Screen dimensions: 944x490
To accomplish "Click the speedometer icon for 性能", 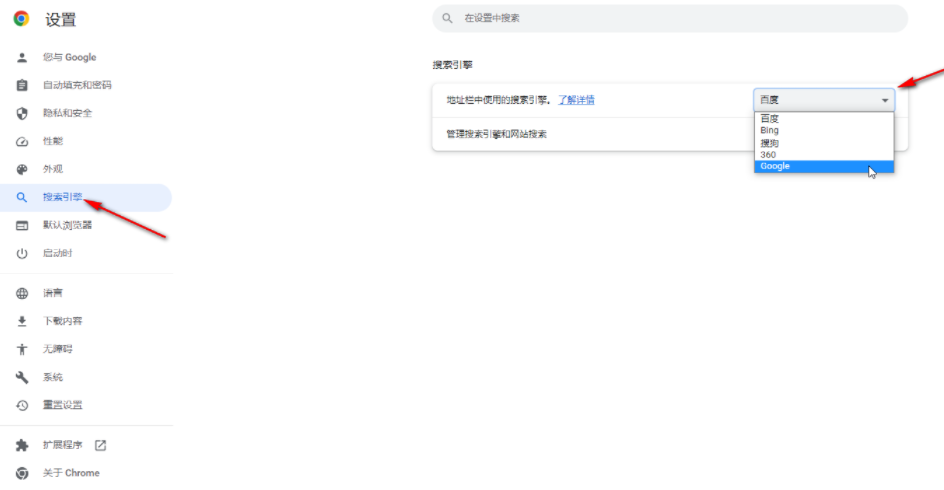I will (22, 141).
